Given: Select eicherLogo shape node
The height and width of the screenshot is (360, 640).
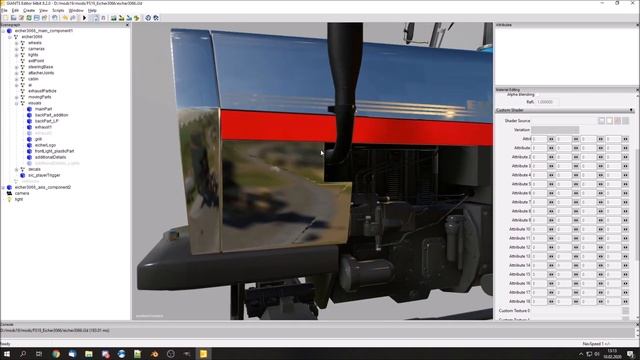Looking at the screenshot, I should point(45,145).
